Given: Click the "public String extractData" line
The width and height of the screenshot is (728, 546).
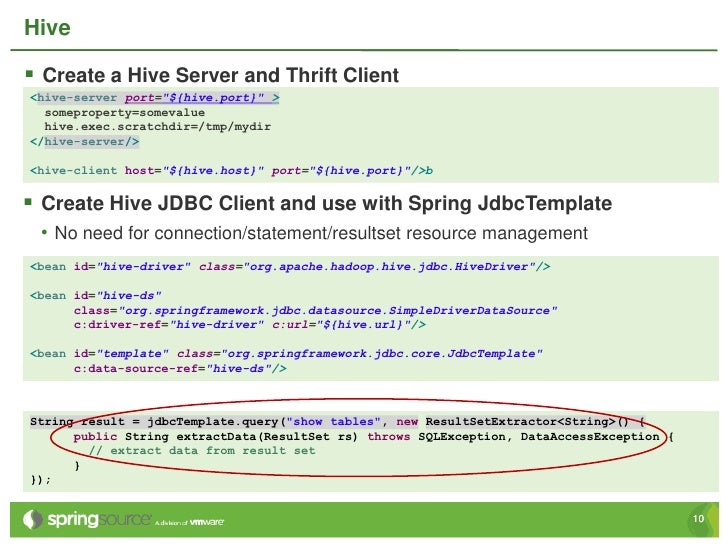Looking at the screenshot, I should 374,436.
